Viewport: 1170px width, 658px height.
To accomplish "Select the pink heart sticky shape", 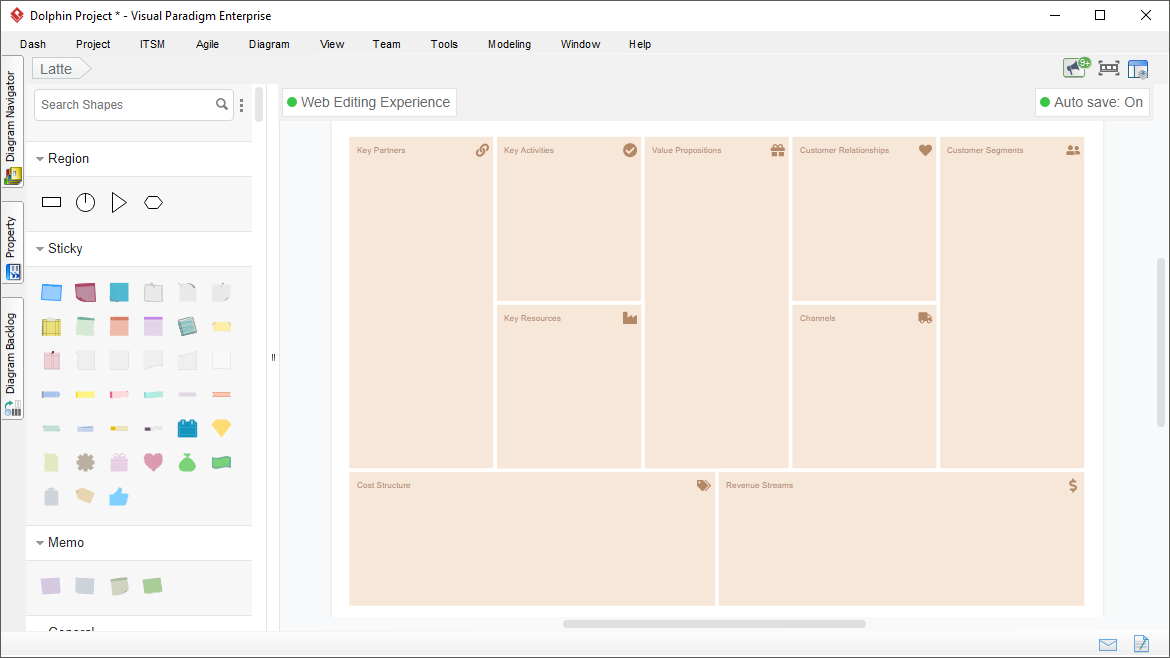I will (153, 463).
